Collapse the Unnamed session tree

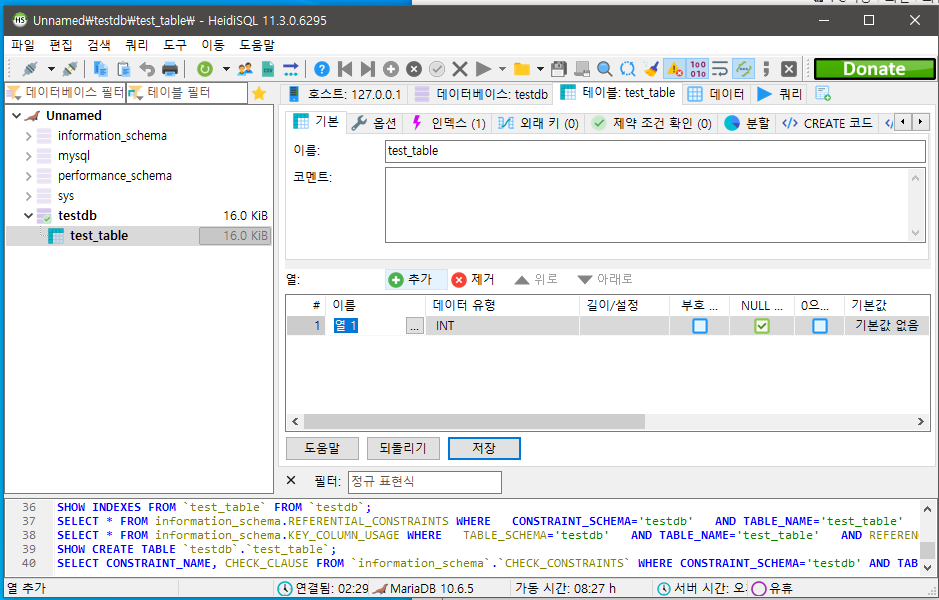click(17, 116)
